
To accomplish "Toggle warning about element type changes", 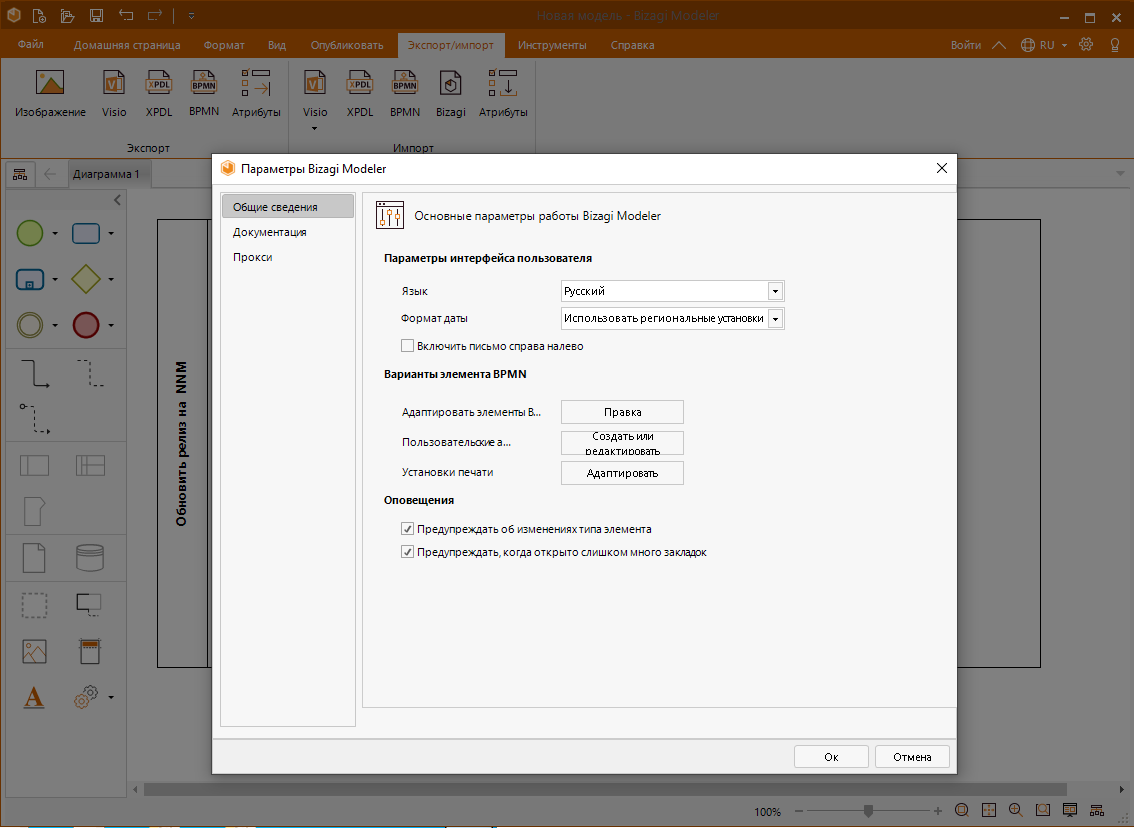I will 407,529.
